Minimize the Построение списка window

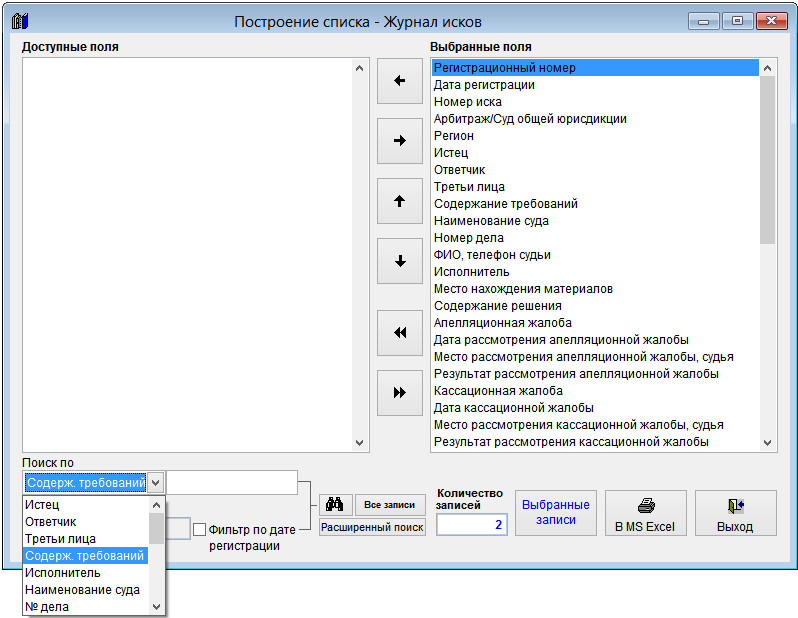click(703, 21)
